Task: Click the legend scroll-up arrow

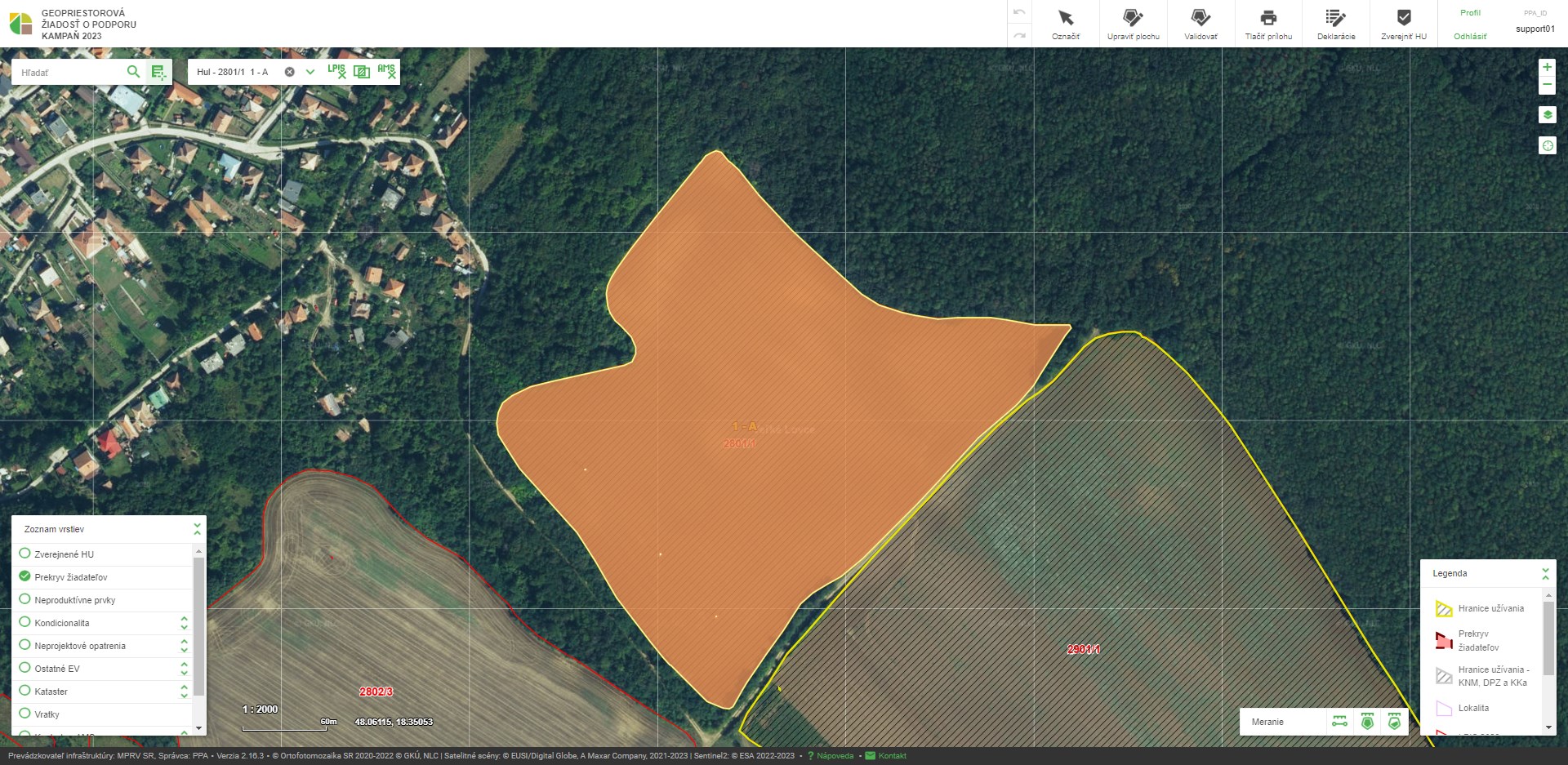Action: coord(1548,595)
